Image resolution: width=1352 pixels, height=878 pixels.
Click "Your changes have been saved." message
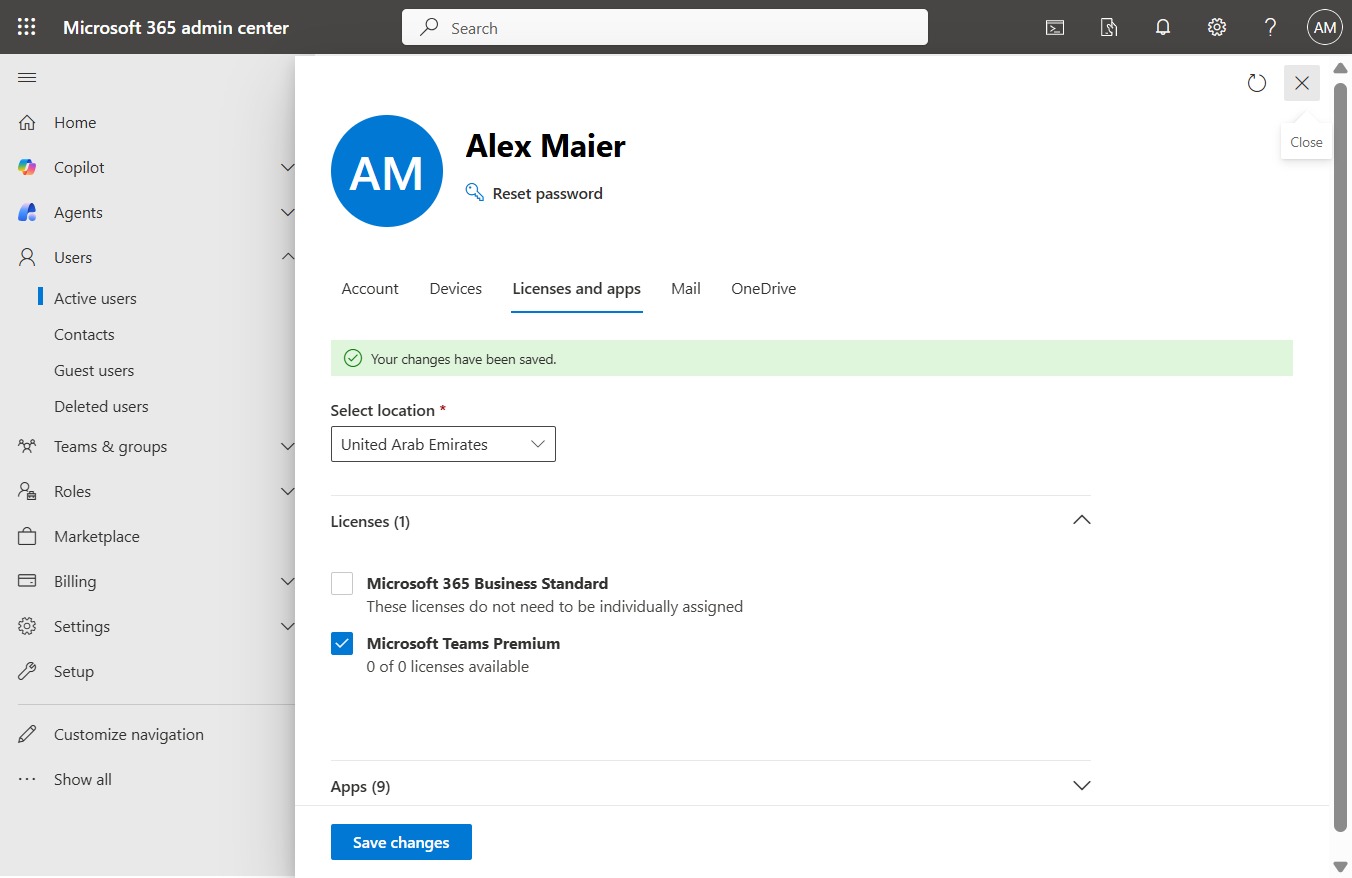[x=464, y=359]
